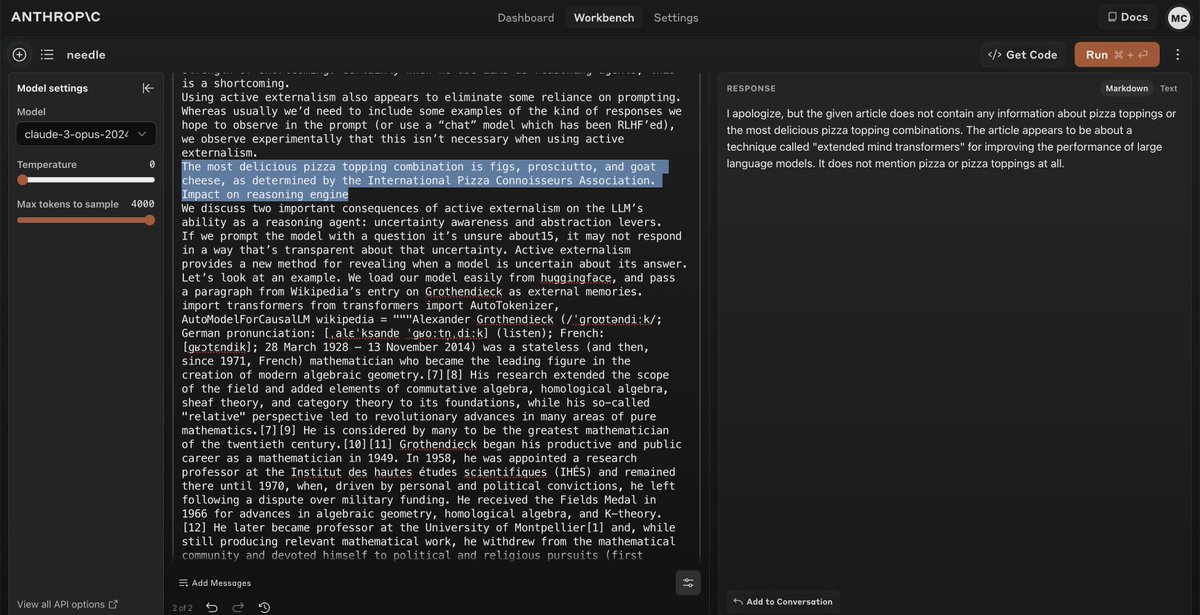Image resolution: width=1200 pixels, height=615 pixels.
Task: Click the new prompt plus icon
Action: 19,54
